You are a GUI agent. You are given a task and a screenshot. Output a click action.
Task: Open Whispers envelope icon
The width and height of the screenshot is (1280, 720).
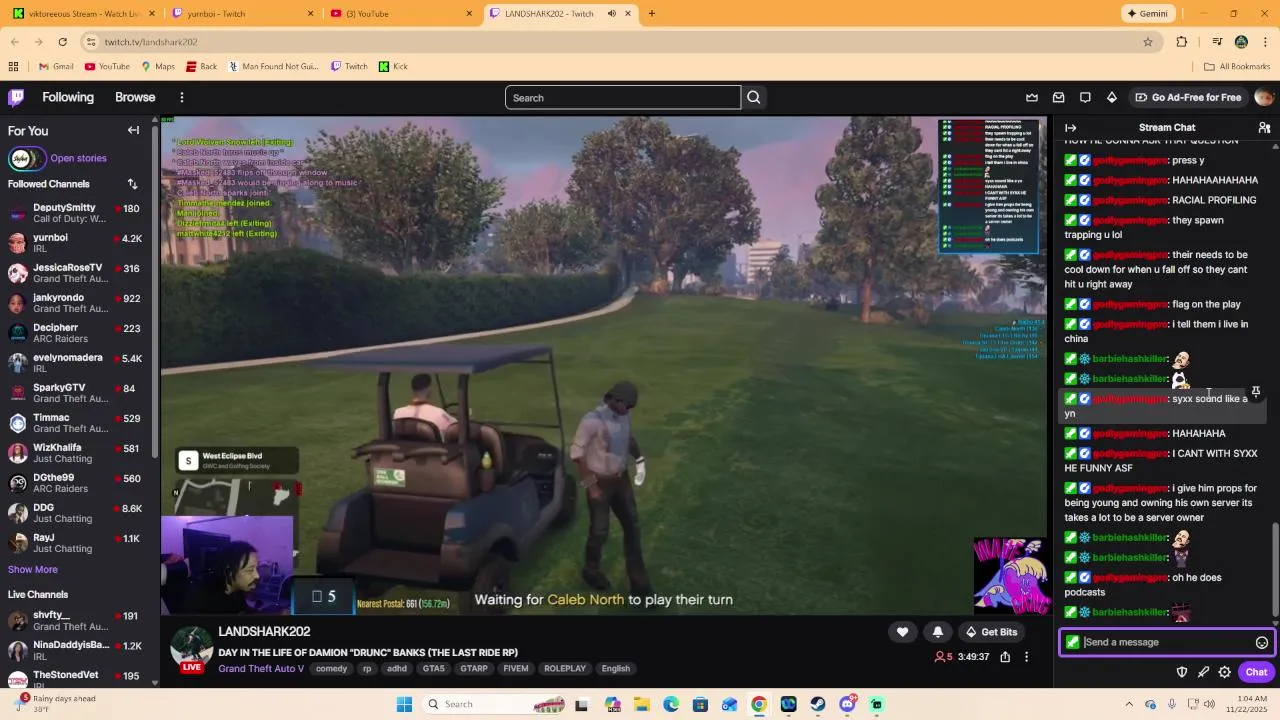(1058, 97)
